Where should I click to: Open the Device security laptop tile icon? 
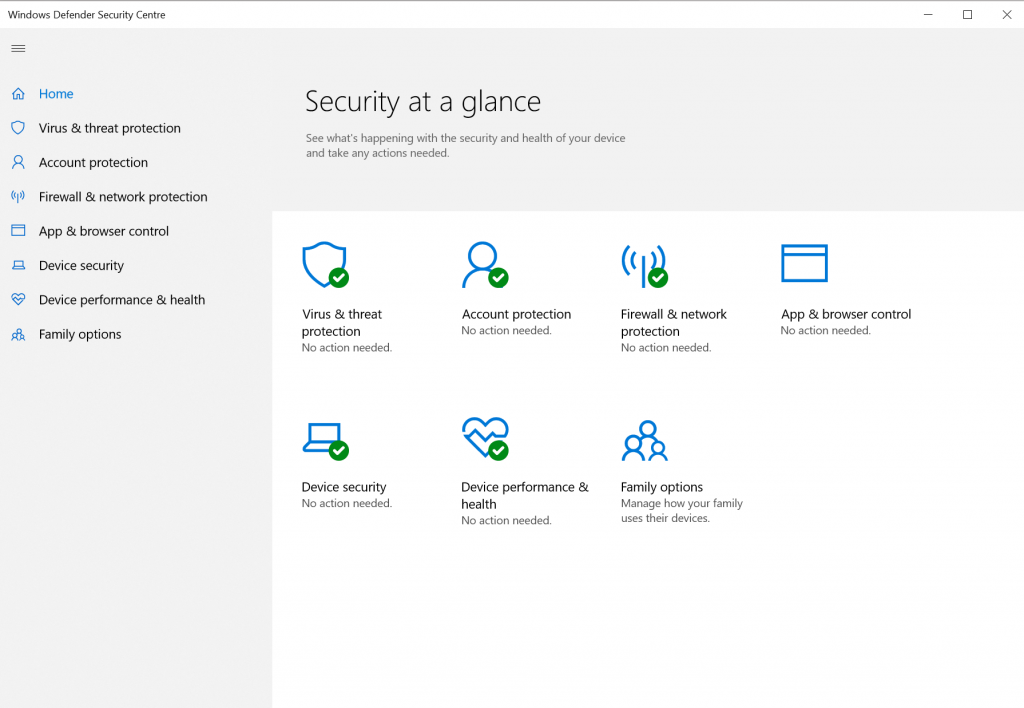(325, 441)
